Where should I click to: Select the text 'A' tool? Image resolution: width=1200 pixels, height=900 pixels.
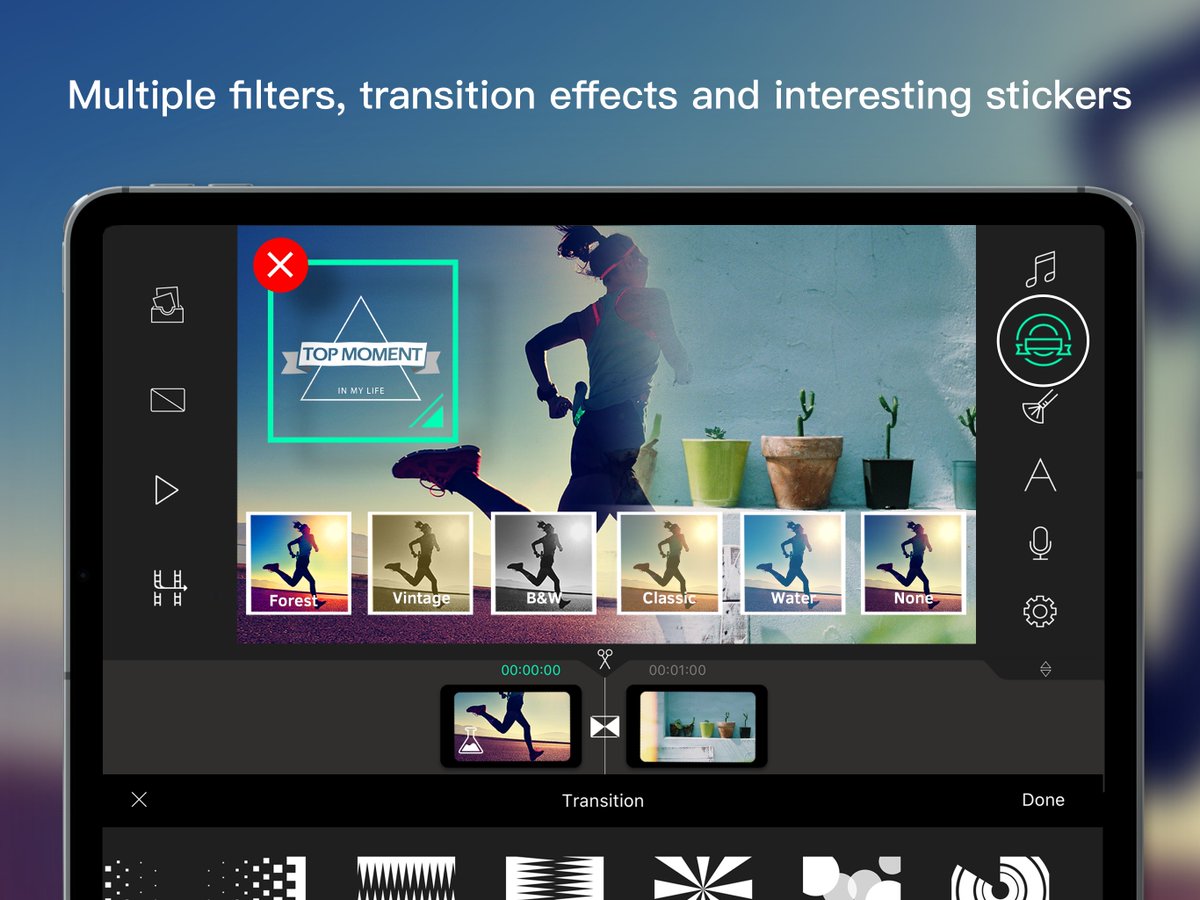point(1040,475)
